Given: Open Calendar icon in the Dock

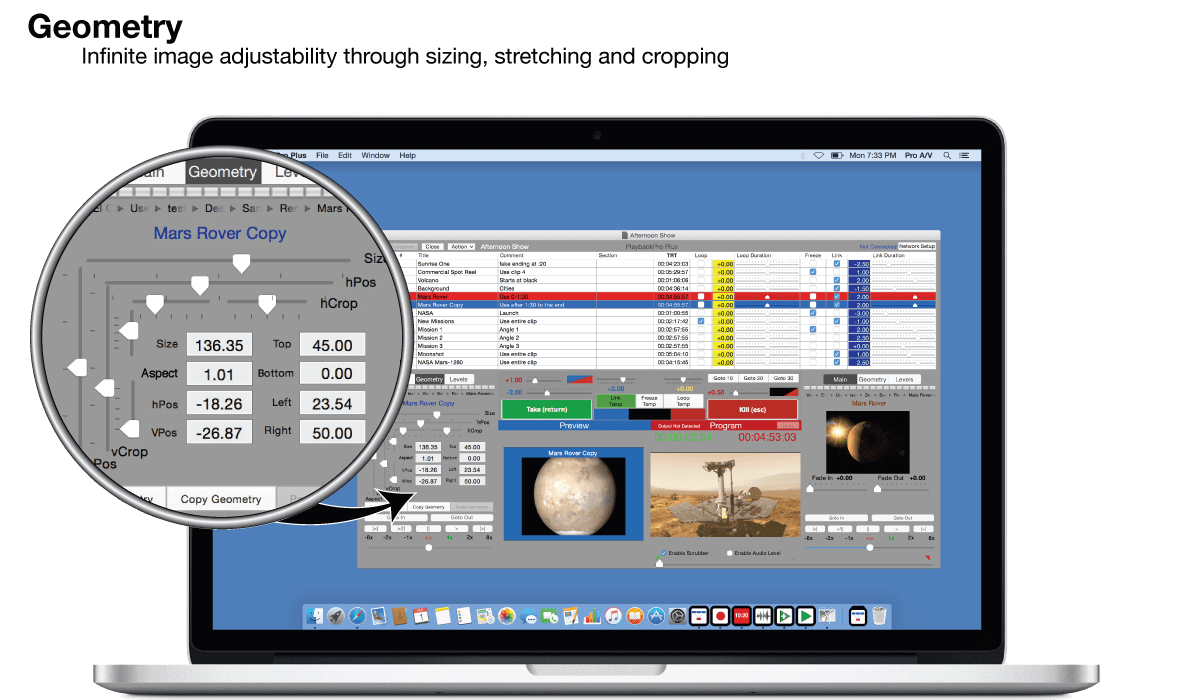Looking at the screenshot, I should pos(421,615).
